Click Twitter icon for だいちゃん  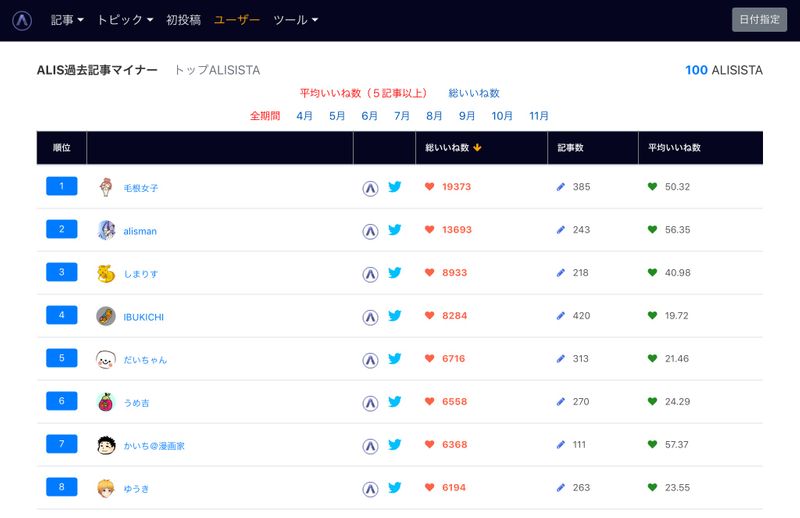[395, 359]
